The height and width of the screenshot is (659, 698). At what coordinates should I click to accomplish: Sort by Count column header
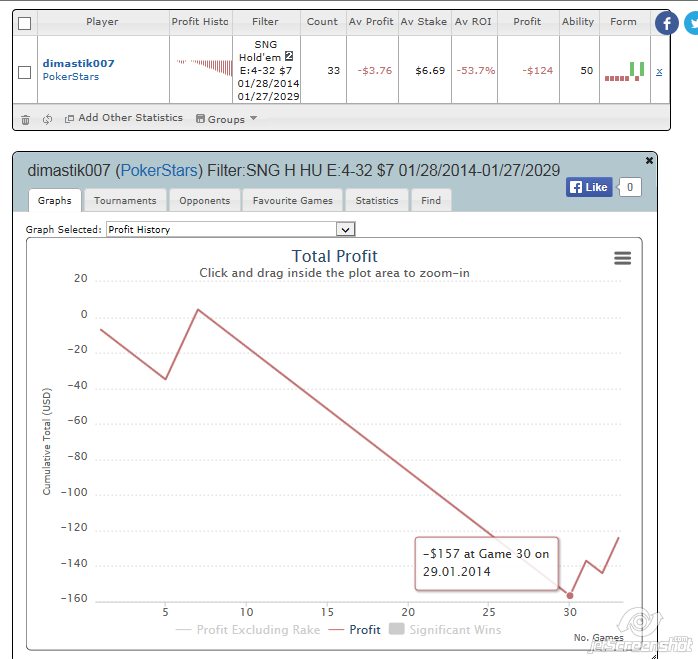pos(322,22)
